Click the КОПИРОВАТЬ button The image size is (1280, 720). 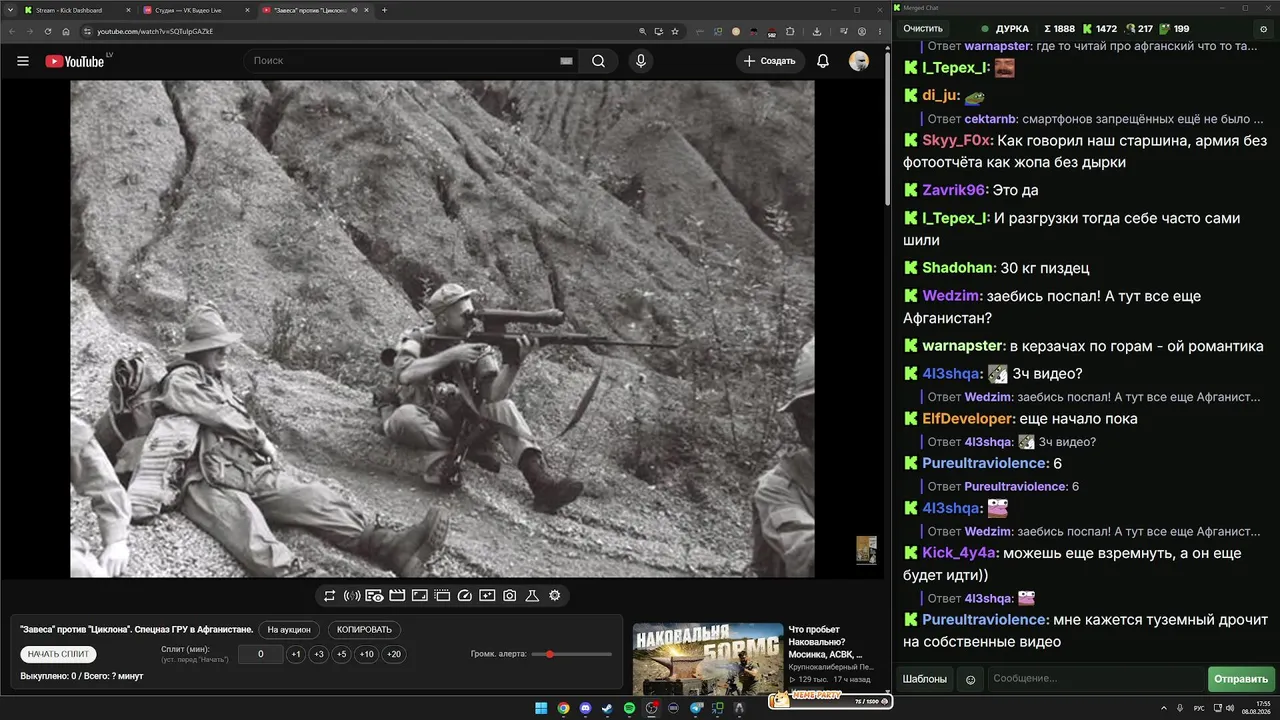pyautogui.click(x=364, y=630)
